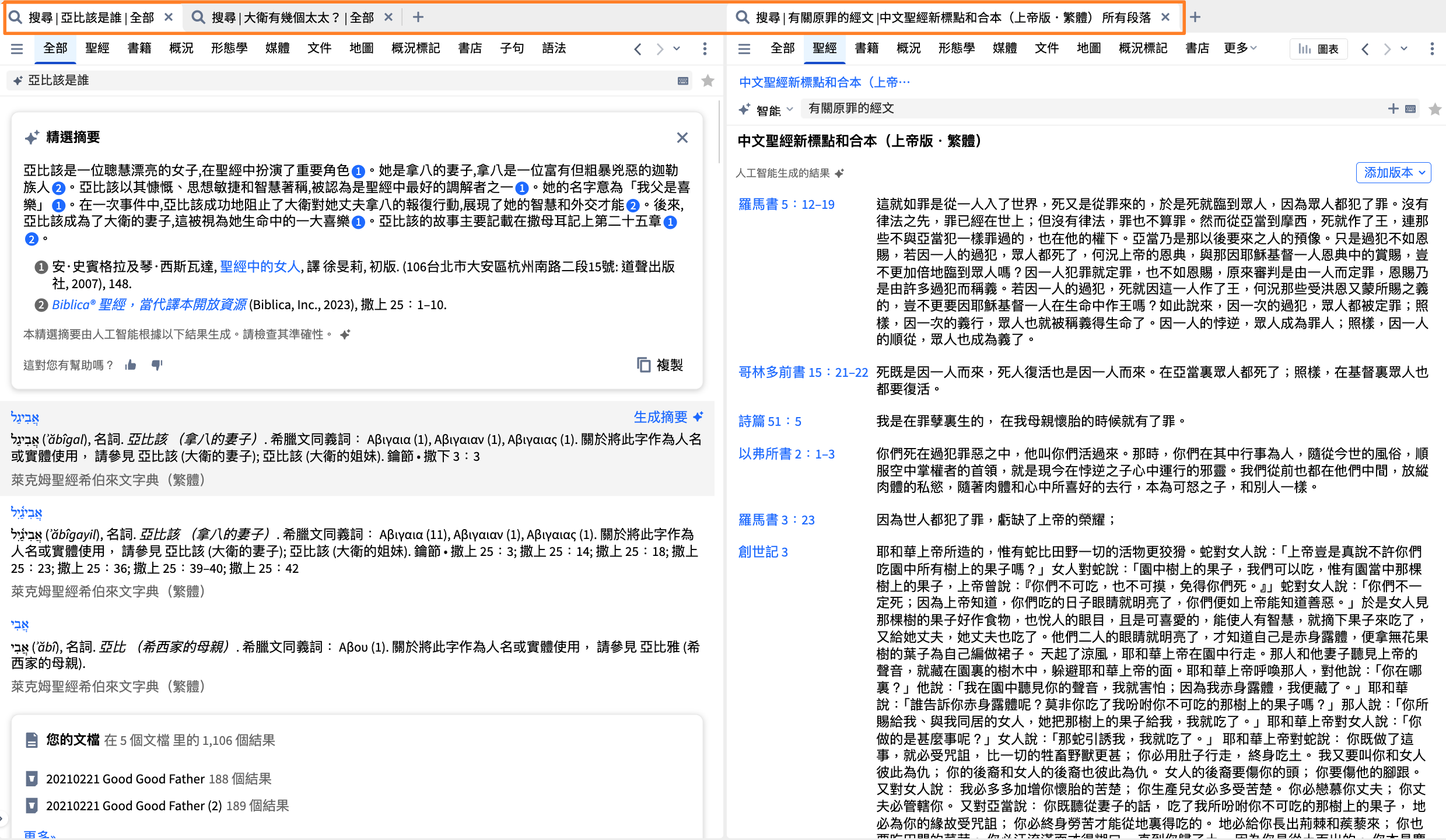Select 媒體 tab in left panel

click(277, 48)
